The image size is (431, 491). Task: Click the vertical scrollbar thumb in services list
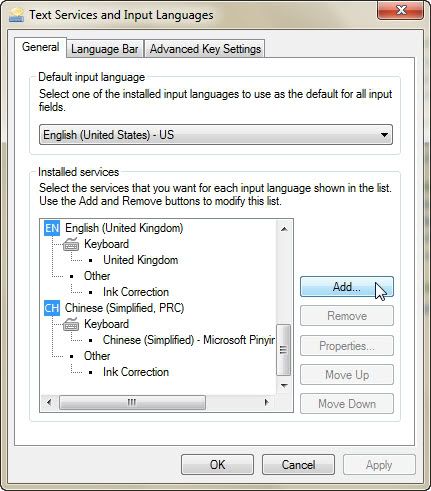pyautogui.click(x=284, y=350)
